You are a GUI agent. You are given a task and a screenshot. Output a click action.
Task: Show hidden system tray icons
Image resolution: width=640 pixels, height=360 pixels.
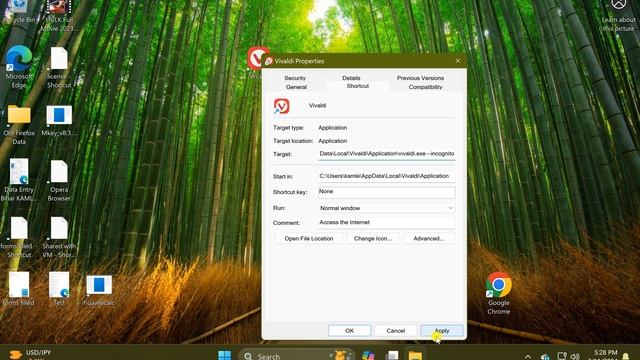[528, 356]
